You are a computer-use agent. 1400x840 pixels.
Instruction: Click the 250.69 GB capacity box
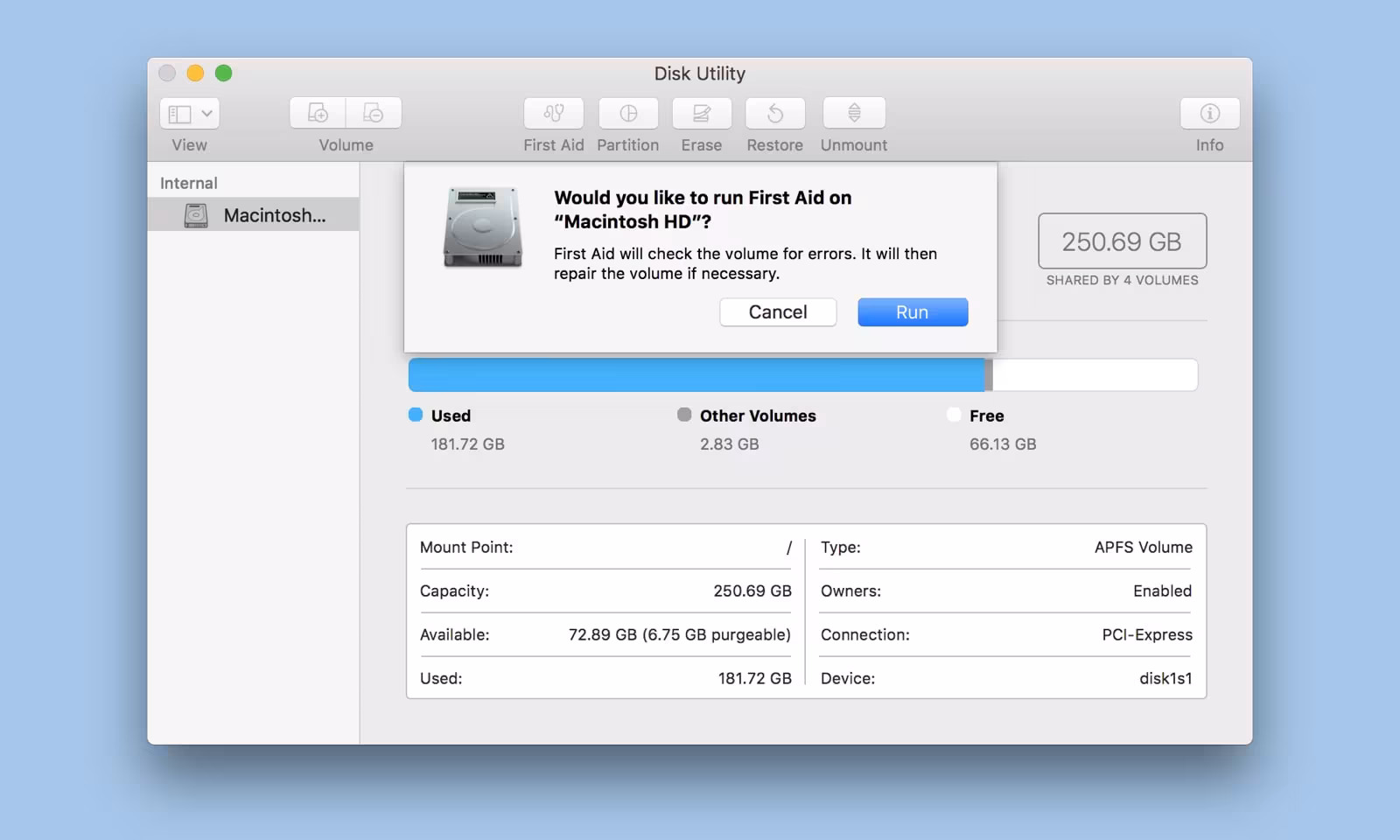point(1123,241)
